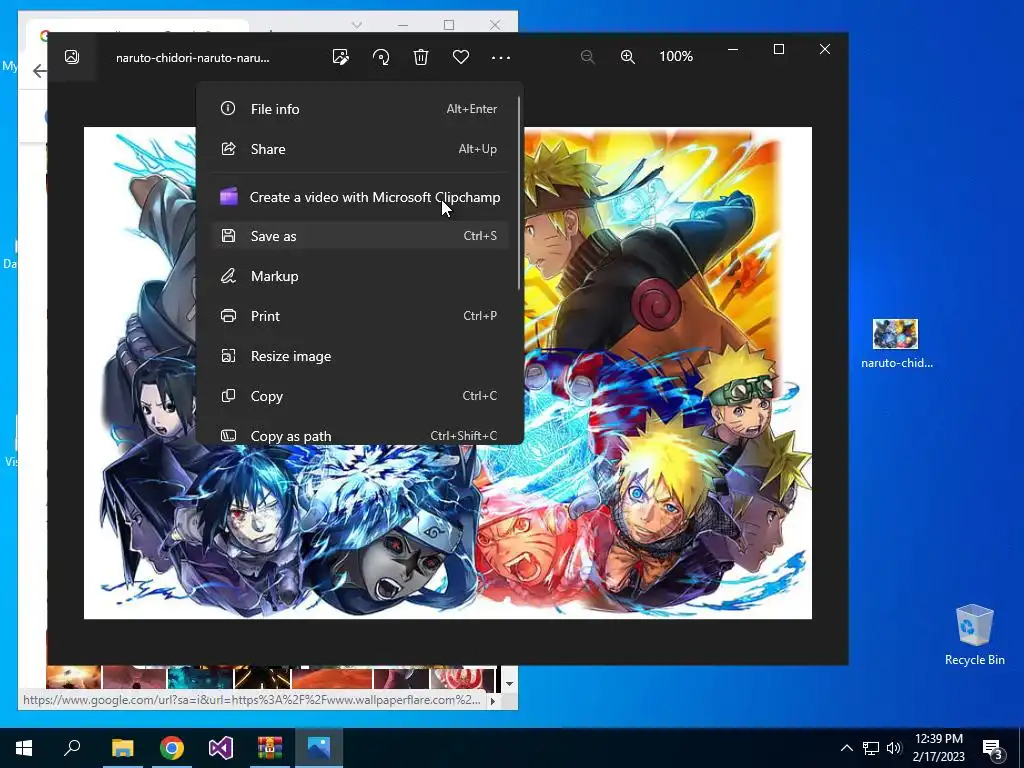Image resolution: width=1024 pixels, height=768 pixels.
Task: Delete the photo using the trash icon
Action: [x=421, y=57]
